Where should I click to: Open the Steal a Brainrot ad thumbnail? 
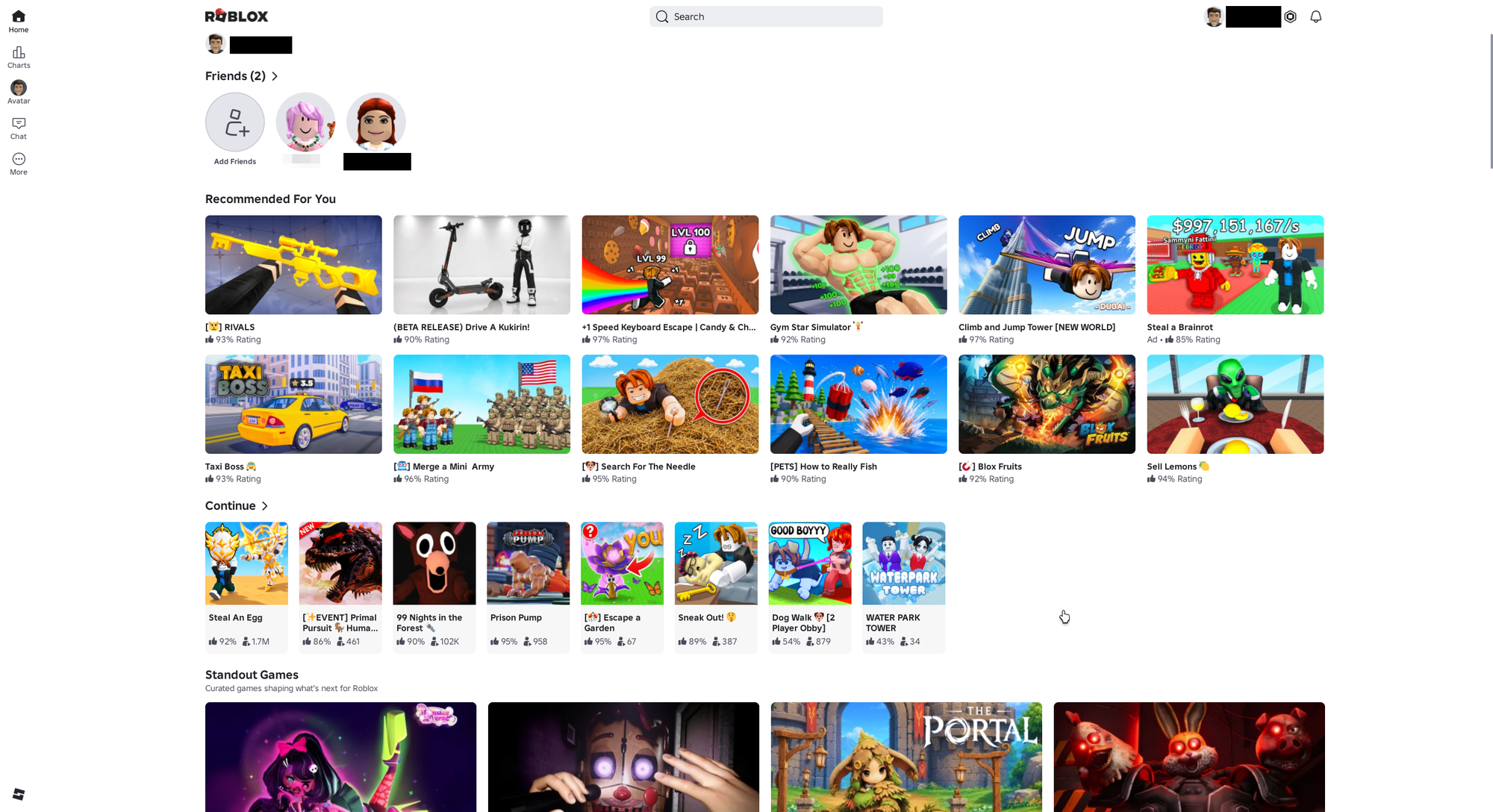(x=1235, y=265)
